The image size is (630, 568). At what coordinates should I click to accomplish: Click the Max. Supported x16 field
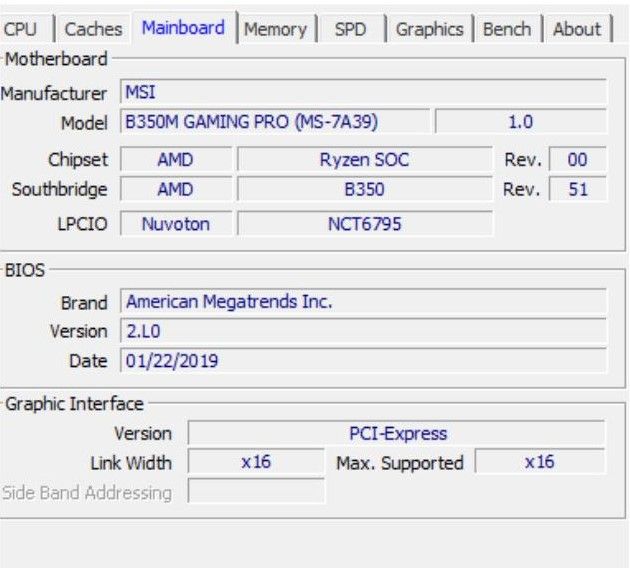540,462
